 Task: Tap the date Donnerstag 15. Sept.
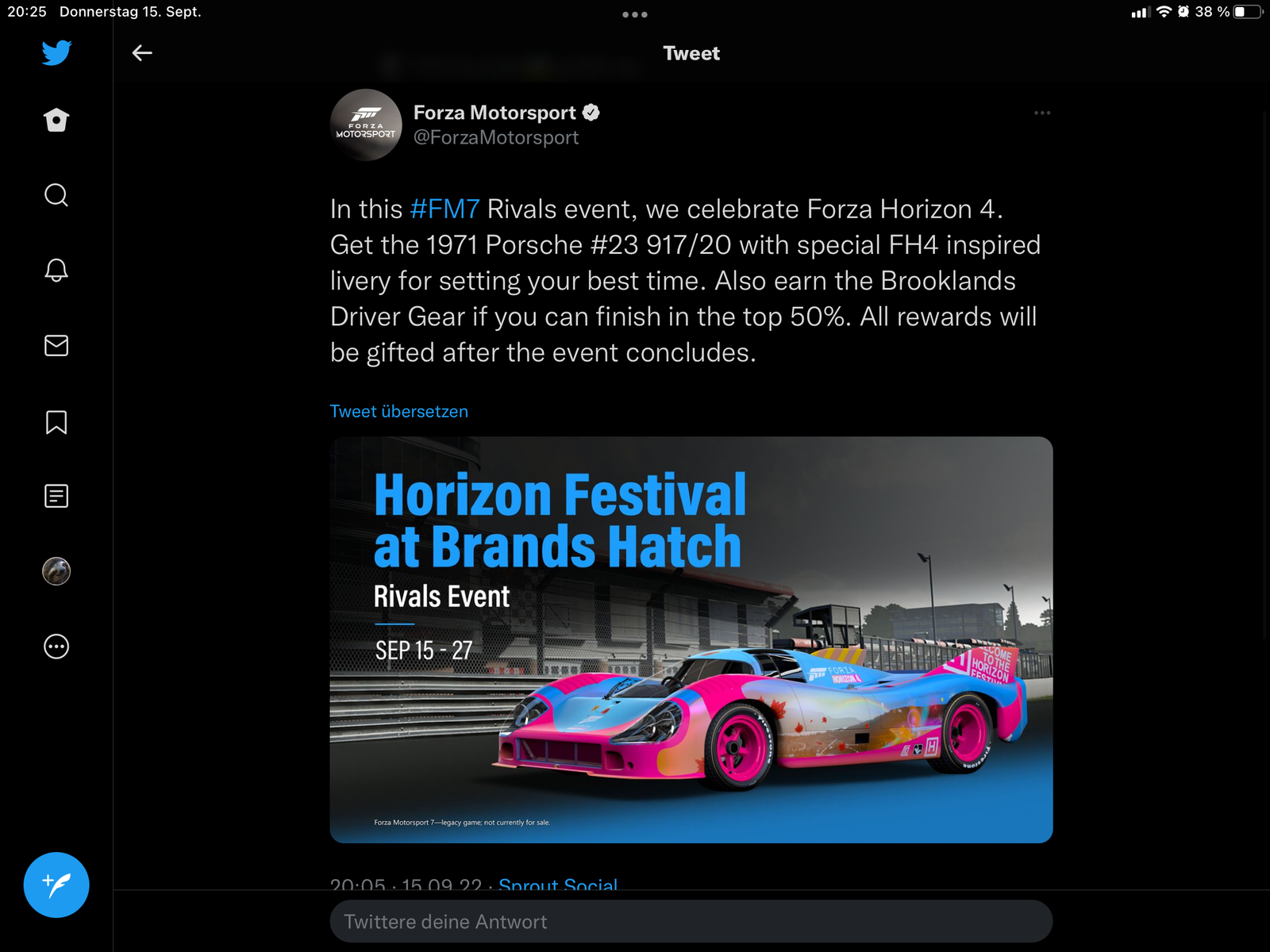click(130, 12)
